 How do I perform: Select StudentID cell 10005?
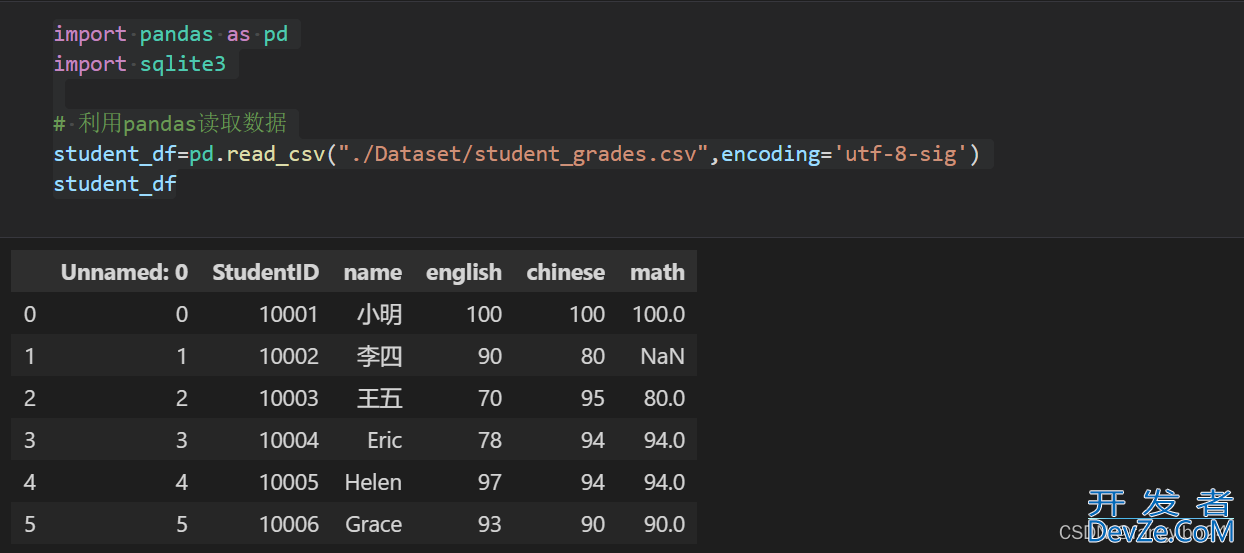tap(289, 482)
